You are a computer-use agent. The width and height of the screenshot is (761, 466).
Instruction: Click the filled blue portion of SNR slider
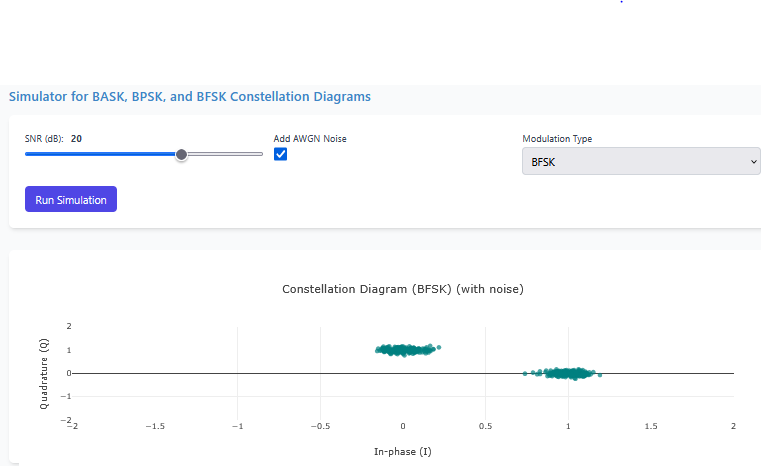pyautogui.click(x=100, y=154)
